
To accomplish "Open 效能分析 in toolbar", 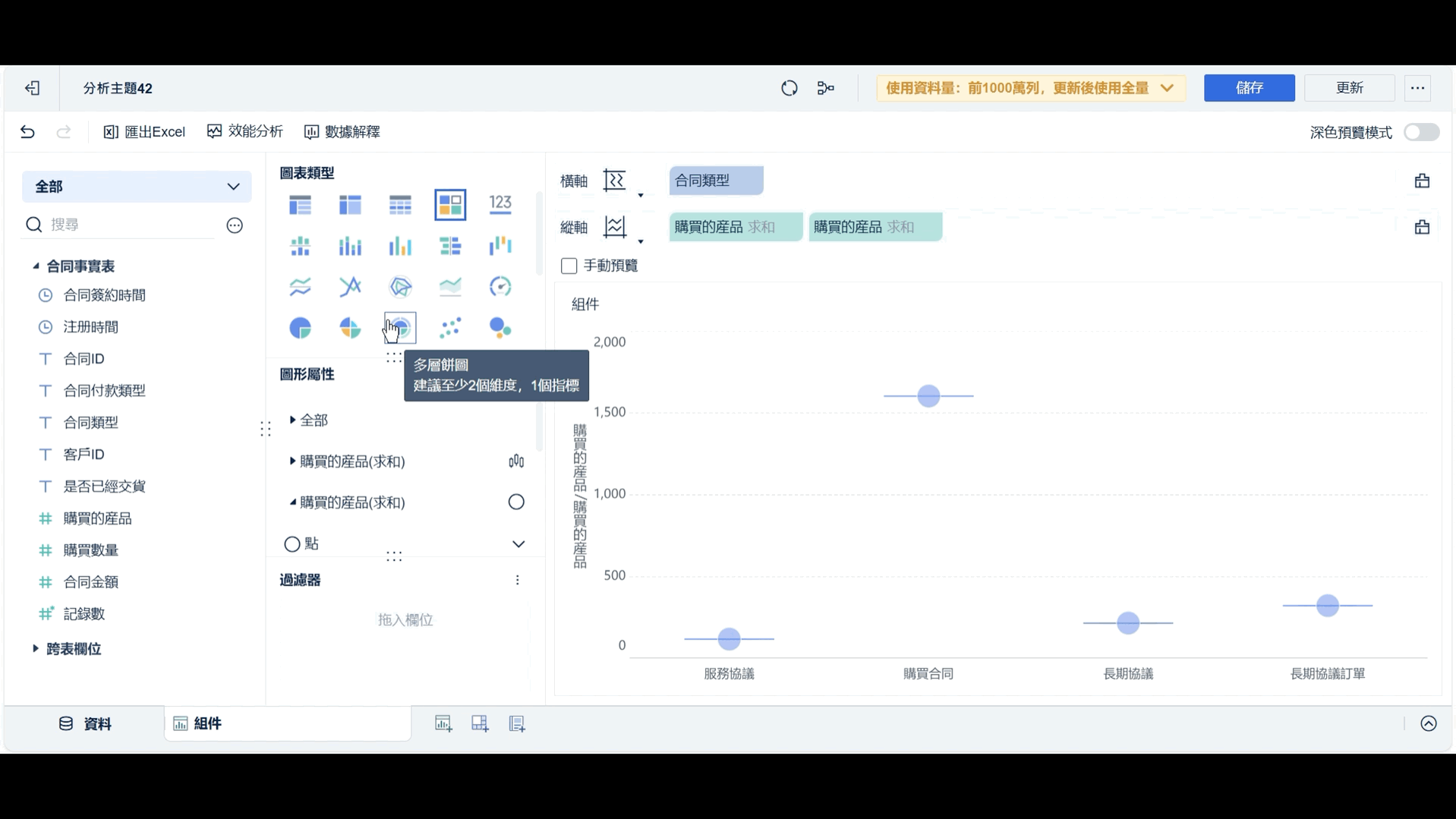I will point(245,132).
